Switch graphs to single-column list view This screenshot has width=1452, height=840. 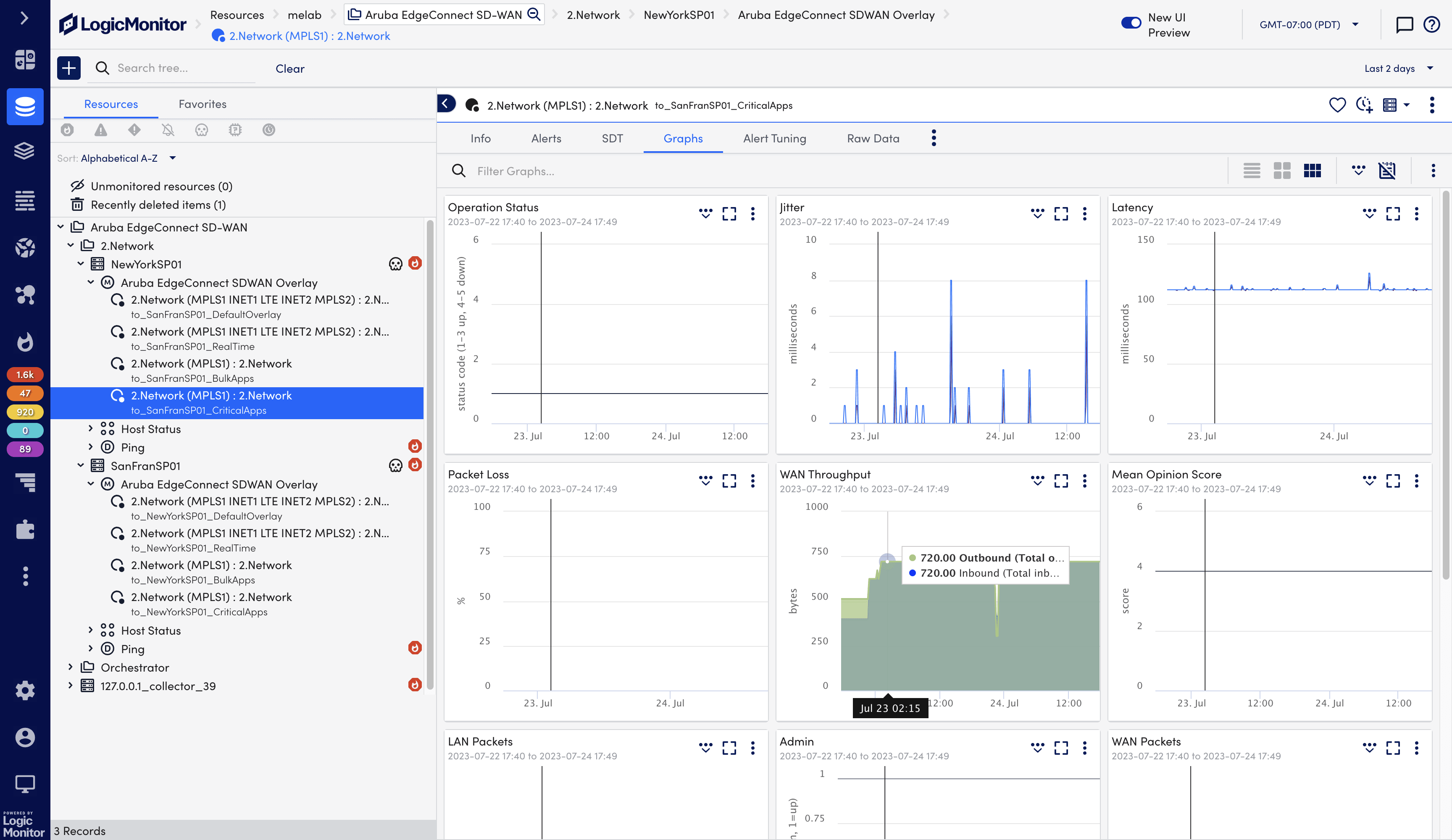point(1252,171)
